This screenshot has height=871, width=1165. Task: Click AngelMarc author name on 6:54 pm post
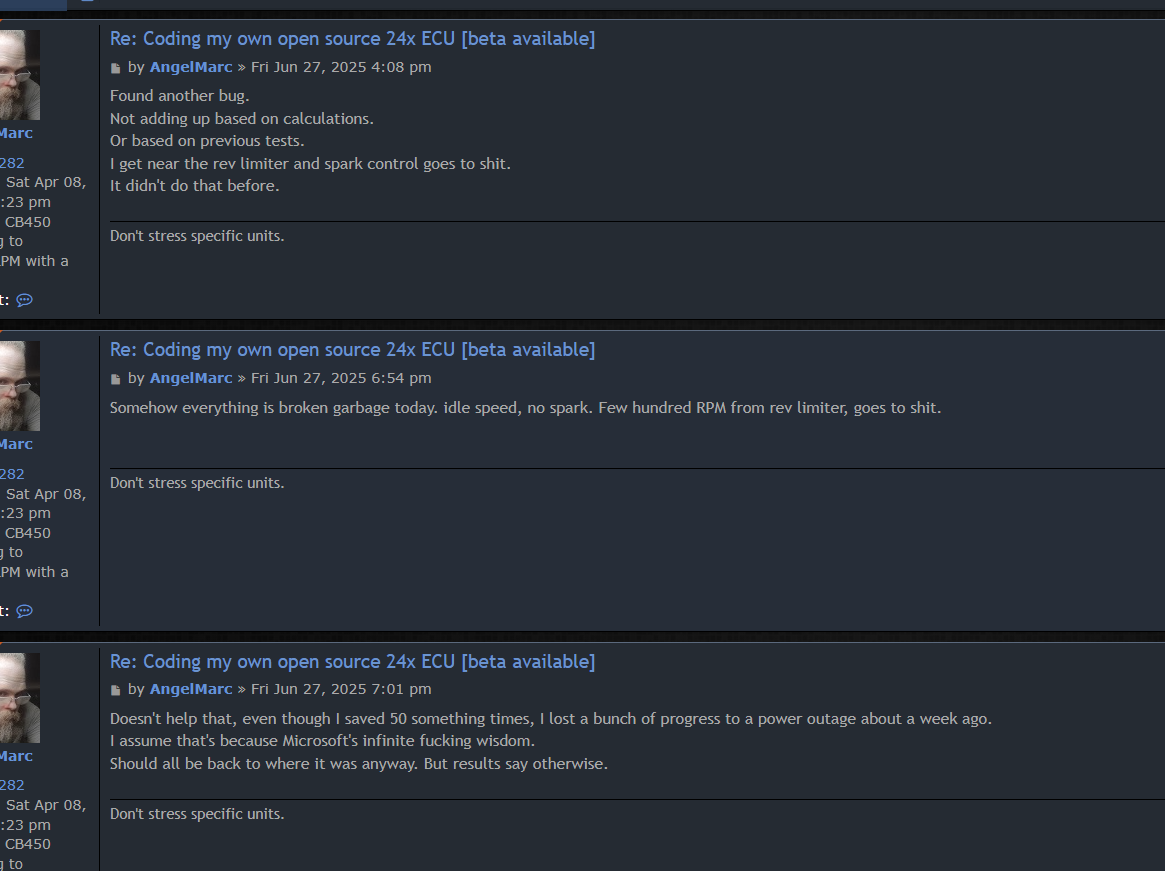191,378
